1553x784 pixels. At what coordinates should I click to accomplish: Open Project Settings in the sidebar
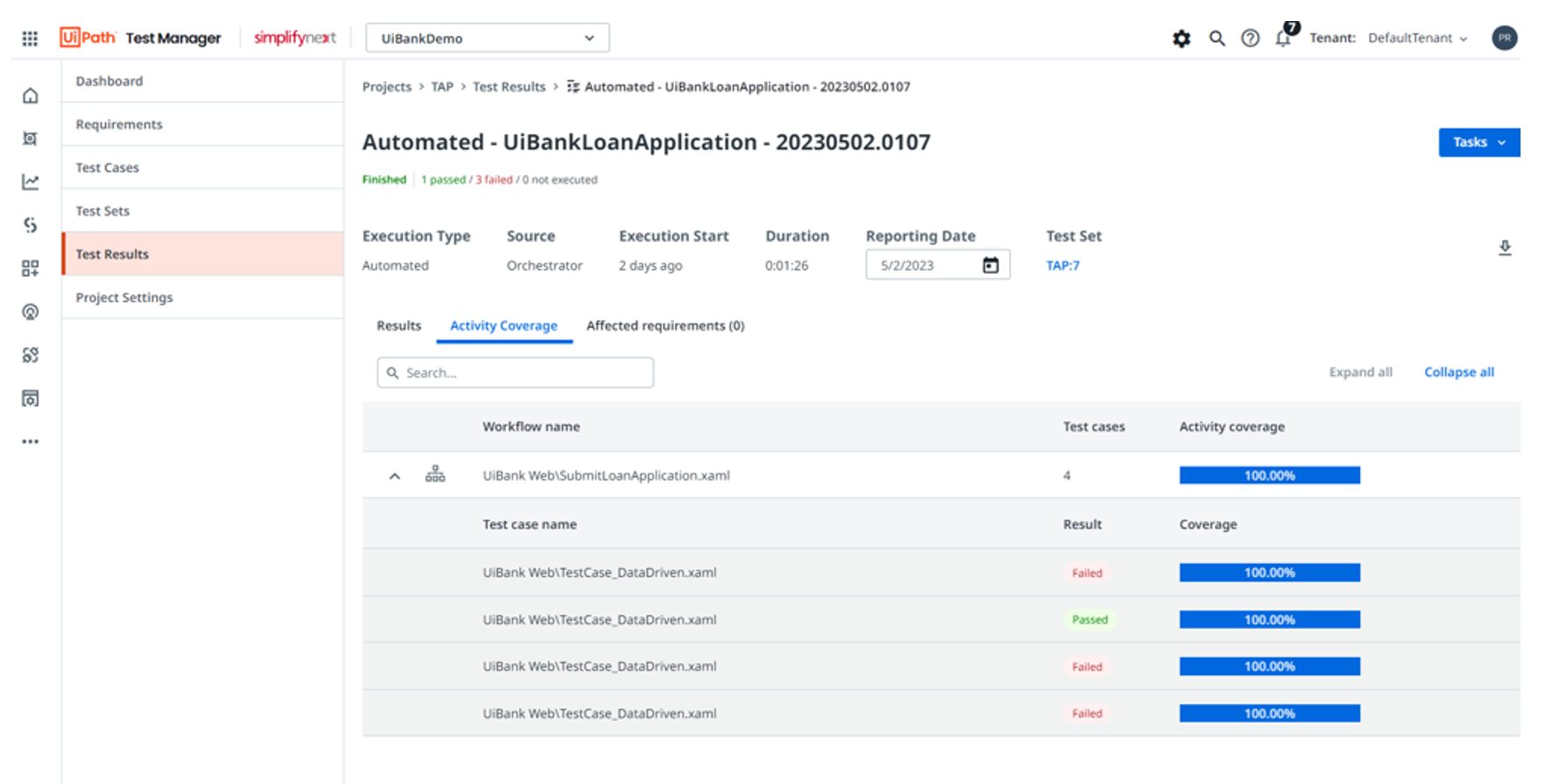pos(203,297)
